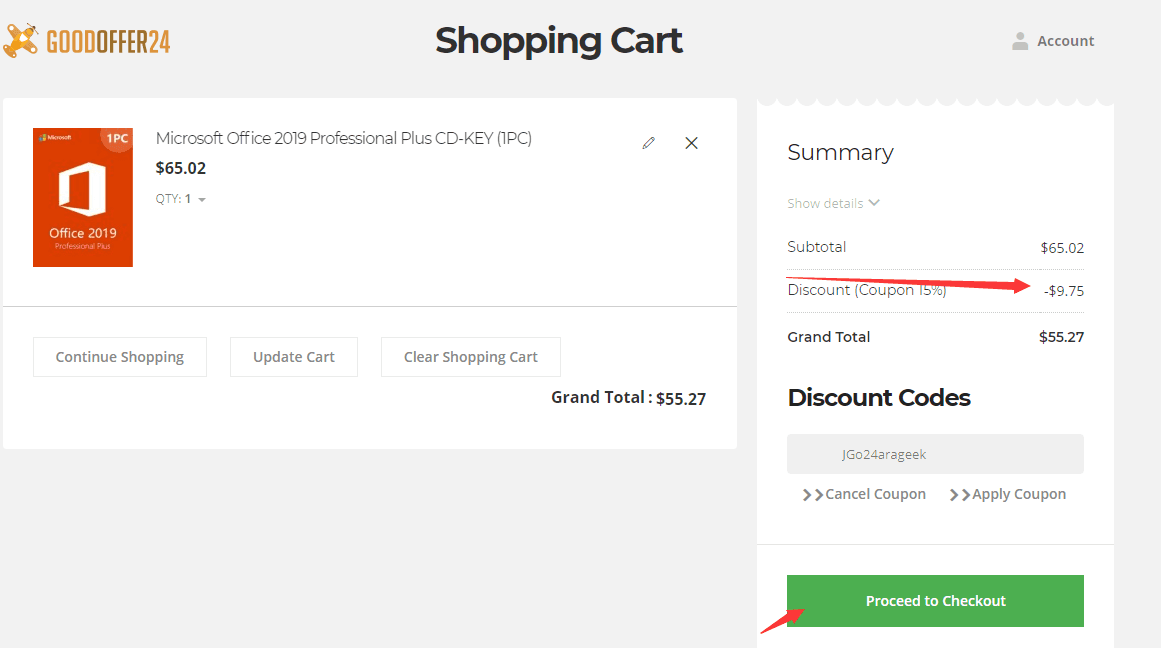Select the Subtotal label in Summary

click(817, 247)
